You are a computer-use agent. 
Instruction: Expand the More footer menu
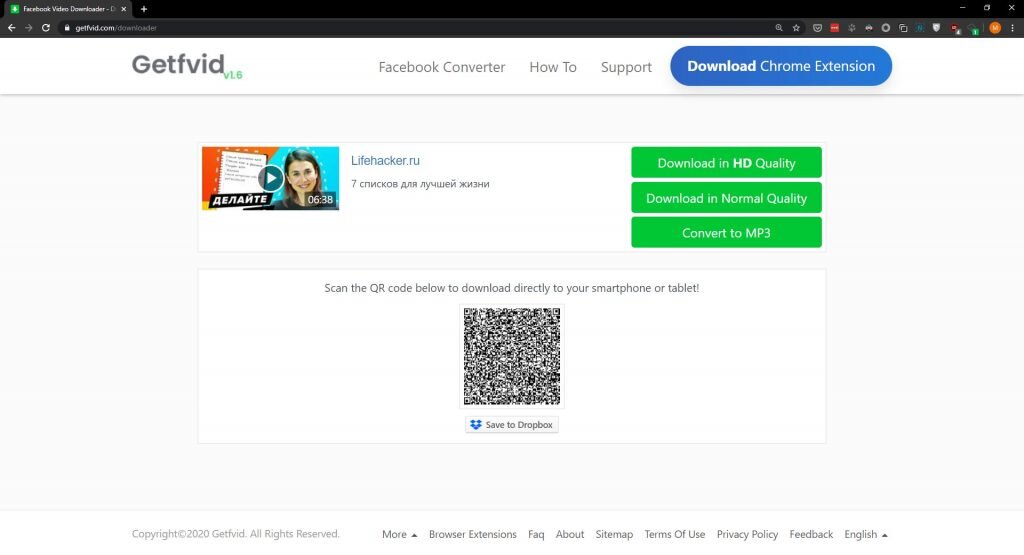[x=400, y=534]
